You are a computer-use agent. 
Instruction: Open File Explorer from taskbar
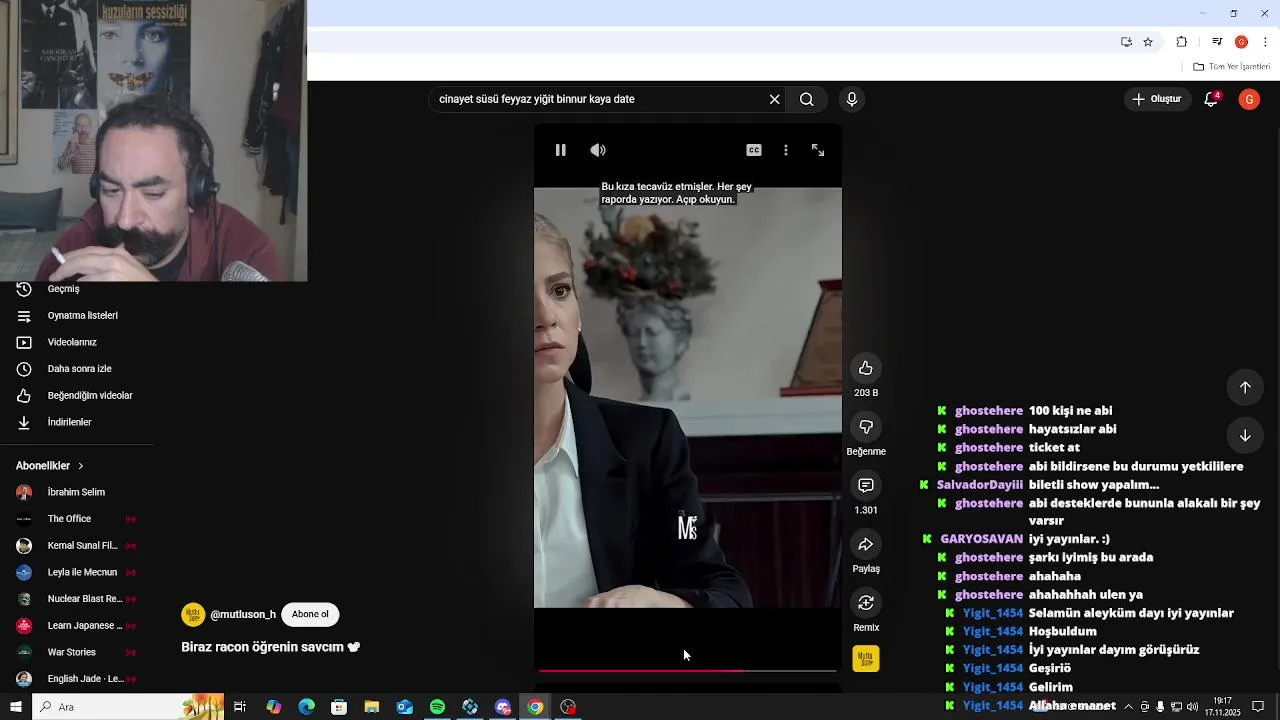click(371, 707)
